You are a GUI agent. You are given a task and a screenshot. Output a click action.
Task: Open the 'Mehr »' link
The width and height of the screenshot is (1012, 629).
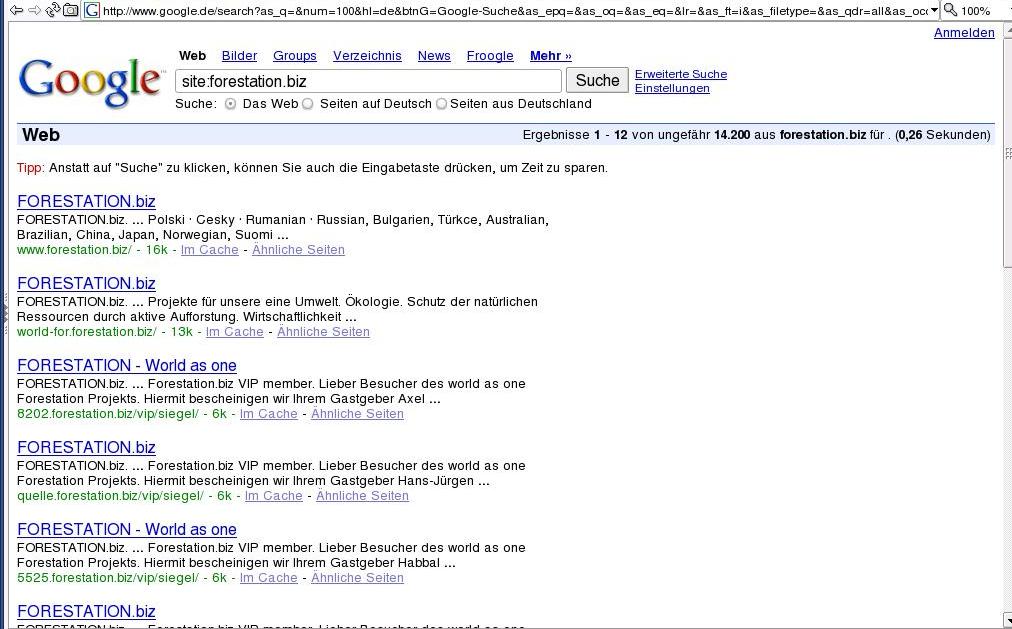pyautogui.click(x=551, y=55)
